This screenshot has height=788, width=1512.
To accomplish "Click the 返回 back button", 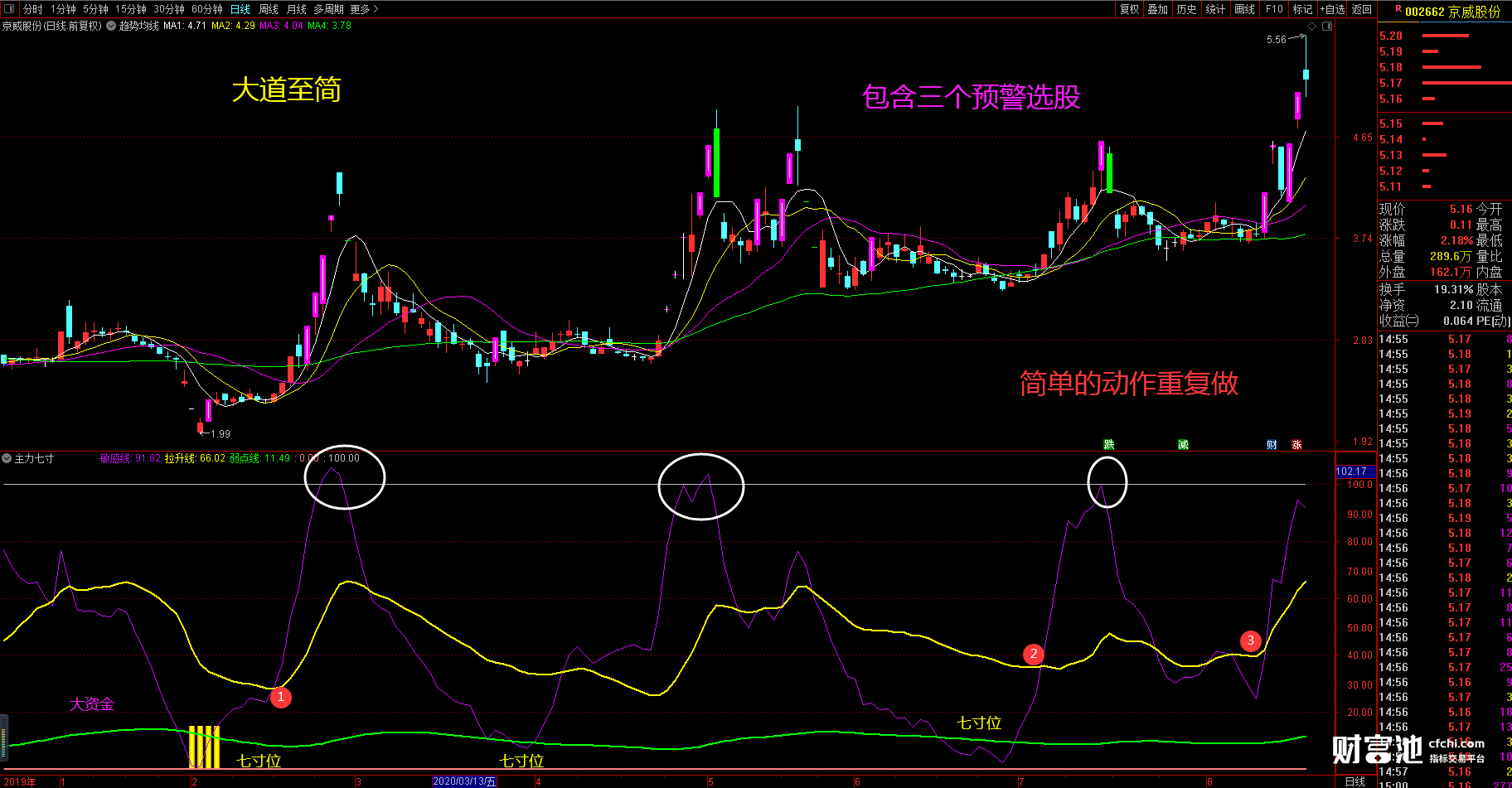I will click(x=1362, y=9).
